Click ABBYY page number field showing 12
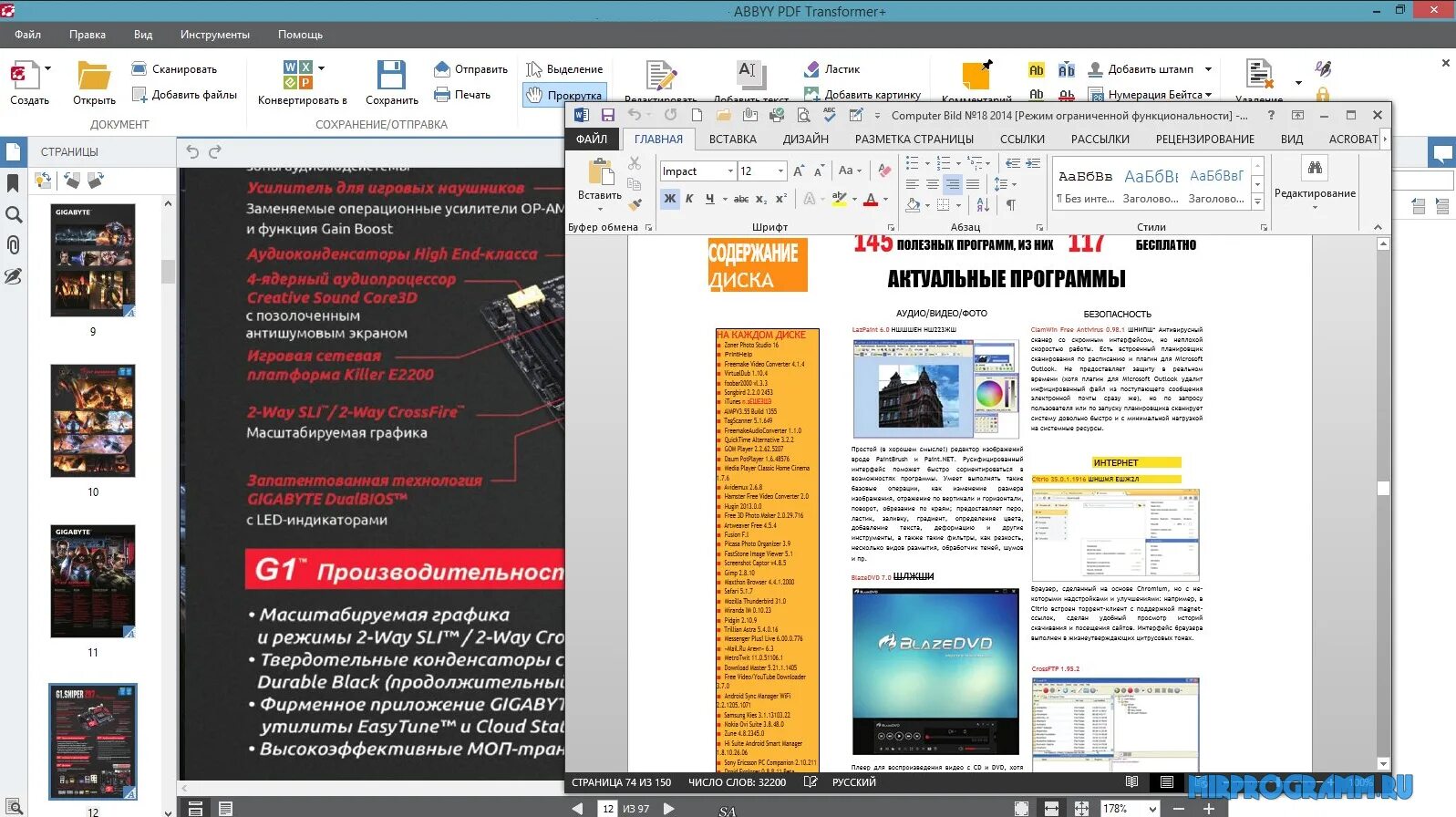Screen dimensions: 1456x817 608,809
